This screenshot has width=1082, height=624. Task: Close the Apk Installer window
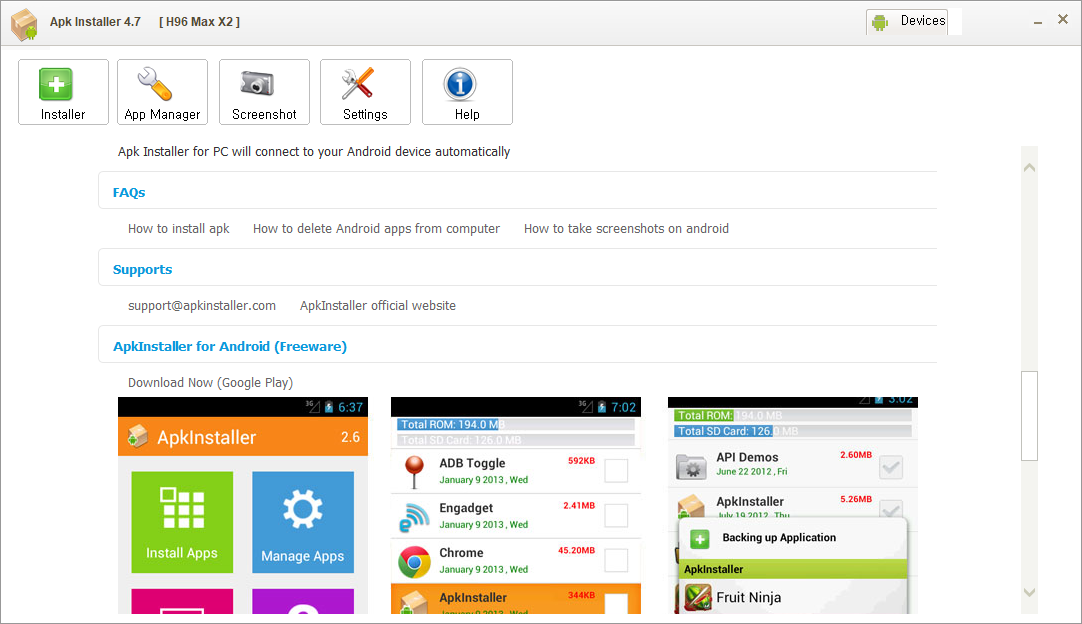[1063, 19]
